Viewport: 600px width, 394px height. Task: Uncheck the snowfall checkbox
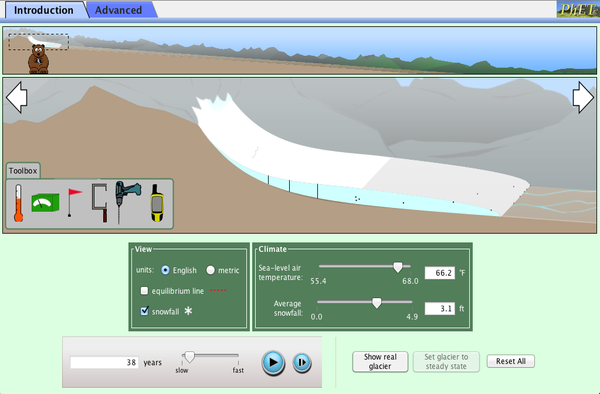(x=144, y=311)
